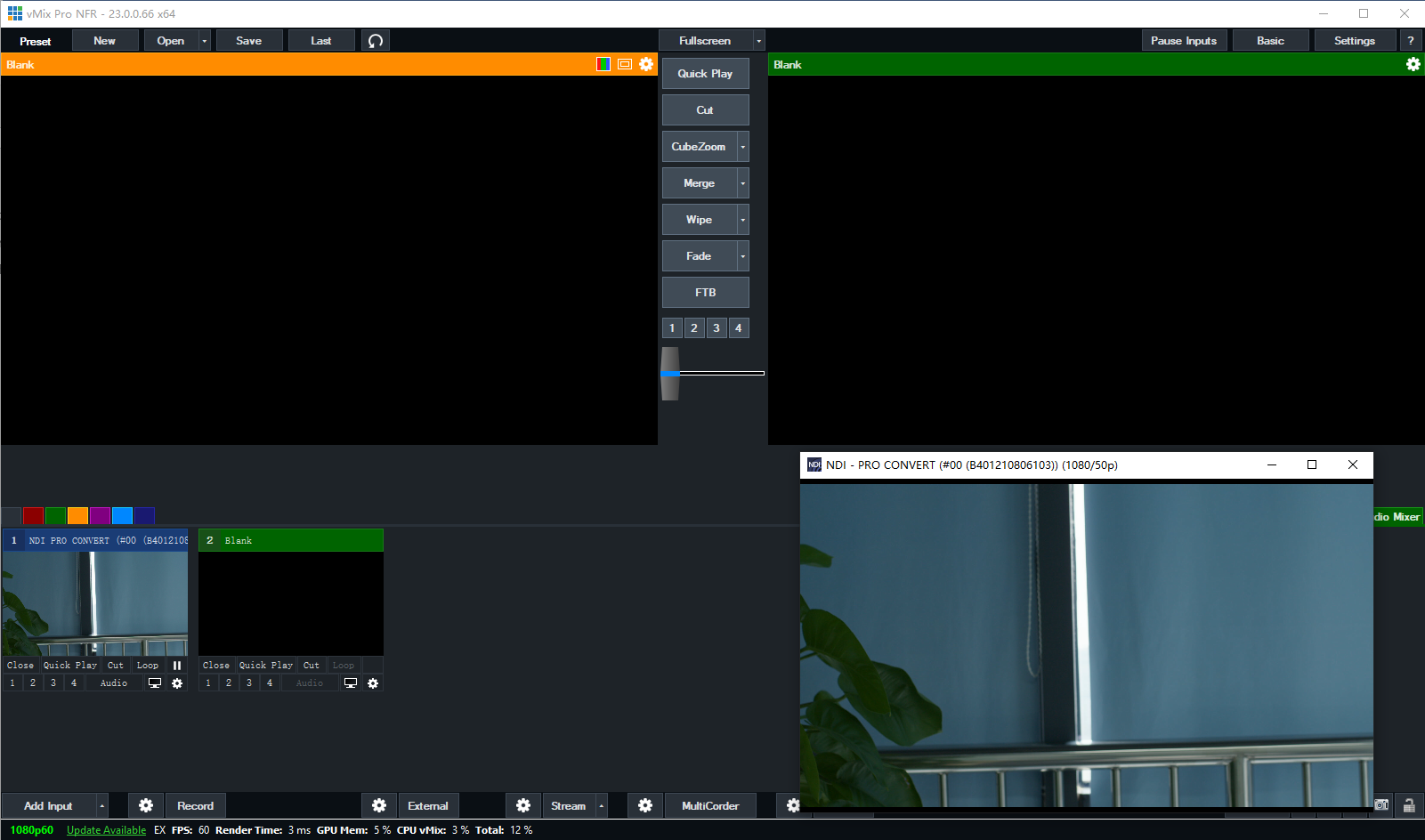Expand the Merge transition dropdown
The image size is (1425, 840).
tap(743, 183)
